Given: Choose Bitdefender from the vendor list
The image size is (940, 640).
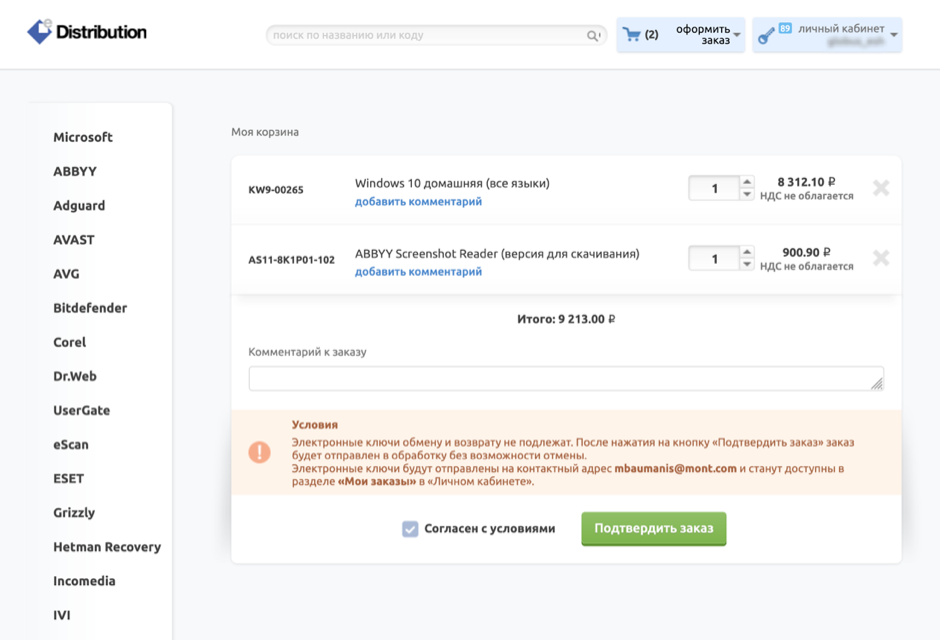Looking at the screenshot, I should (90, 308).
